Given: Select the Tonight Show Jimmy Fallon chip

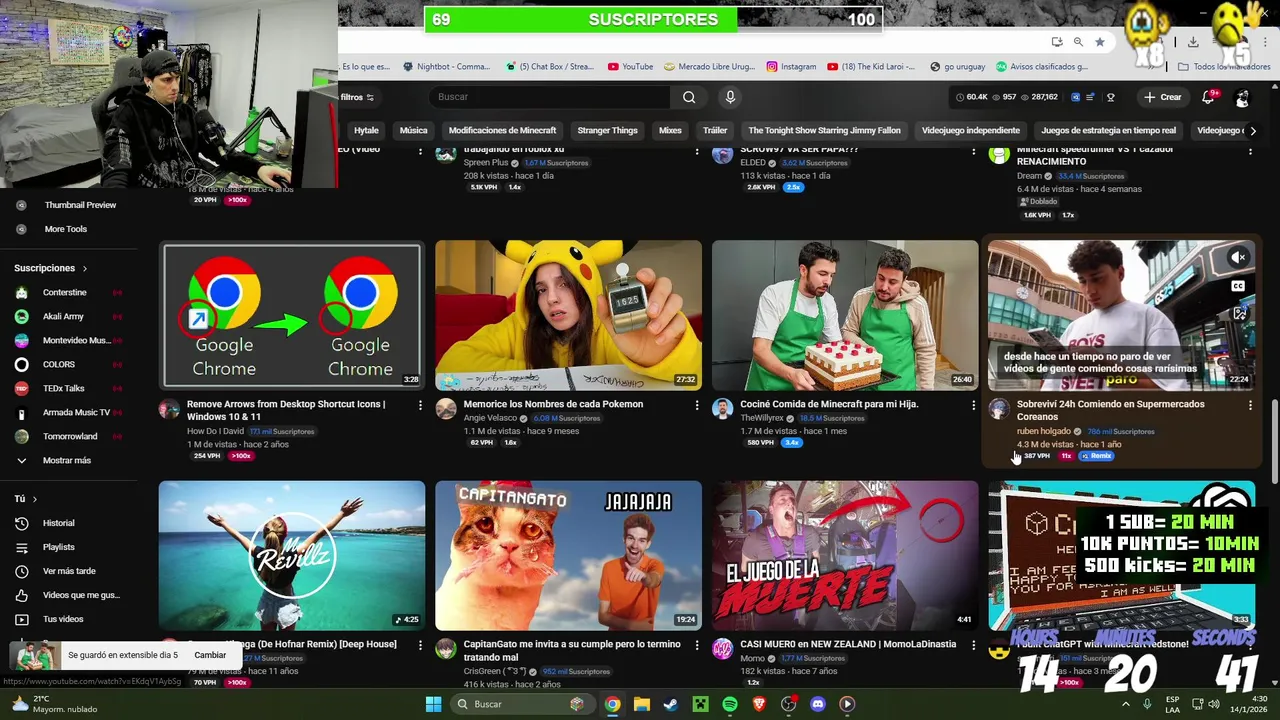Looking at the screenshot, I should pyautogui.click(x=824, y=130).
